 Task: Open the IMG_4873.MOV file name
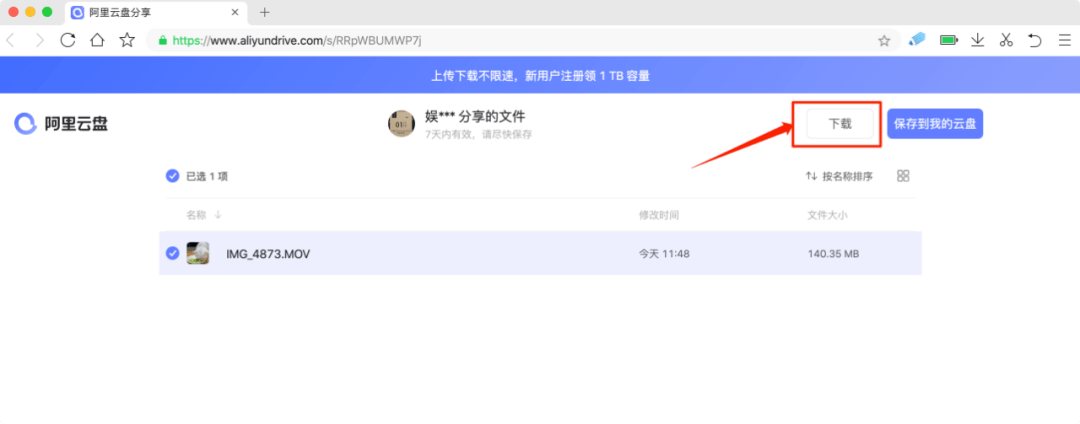[268, 254]
